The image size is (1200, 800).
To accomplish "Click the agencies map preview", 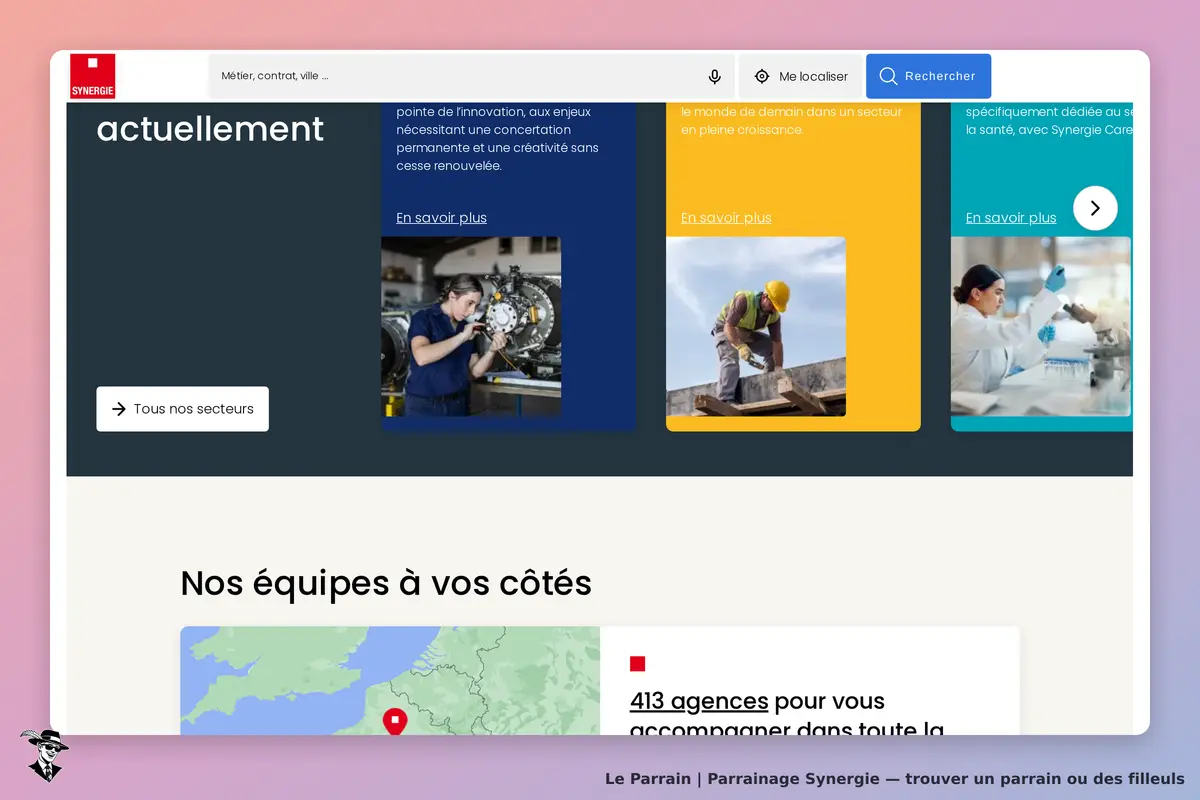I will pos(390,681).
